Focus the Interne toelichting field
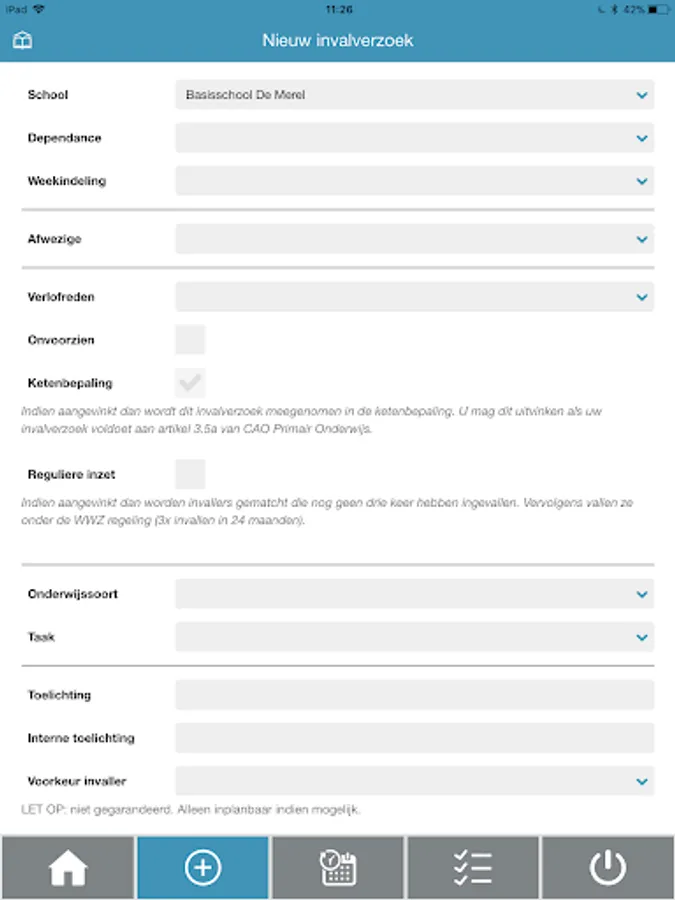 (x=414, y=738)
